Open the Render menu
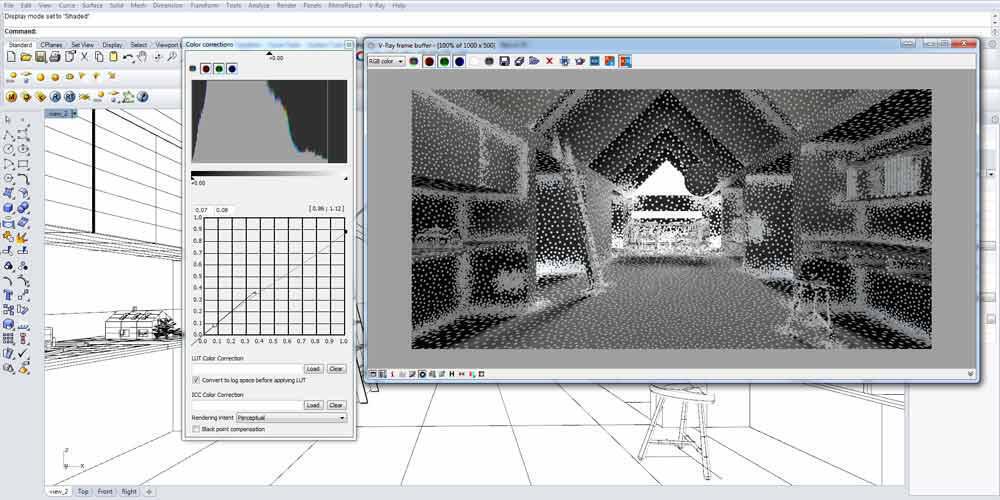Image resolution: width=1000 pixels, height=500 pixels. tap(286, 5)
